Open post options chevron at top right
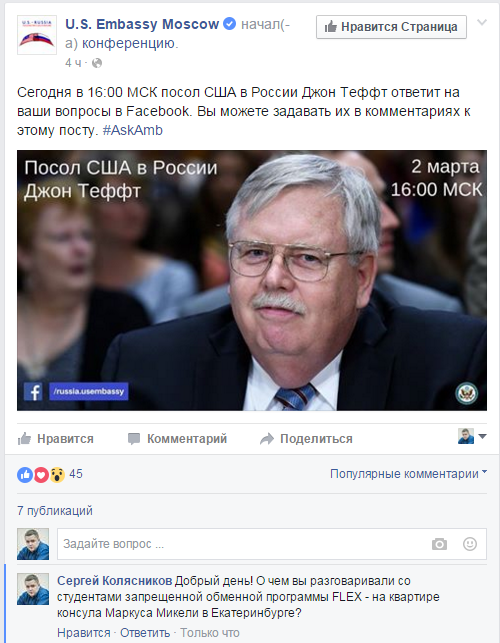500x643 pixels. [x=482, y=22]
